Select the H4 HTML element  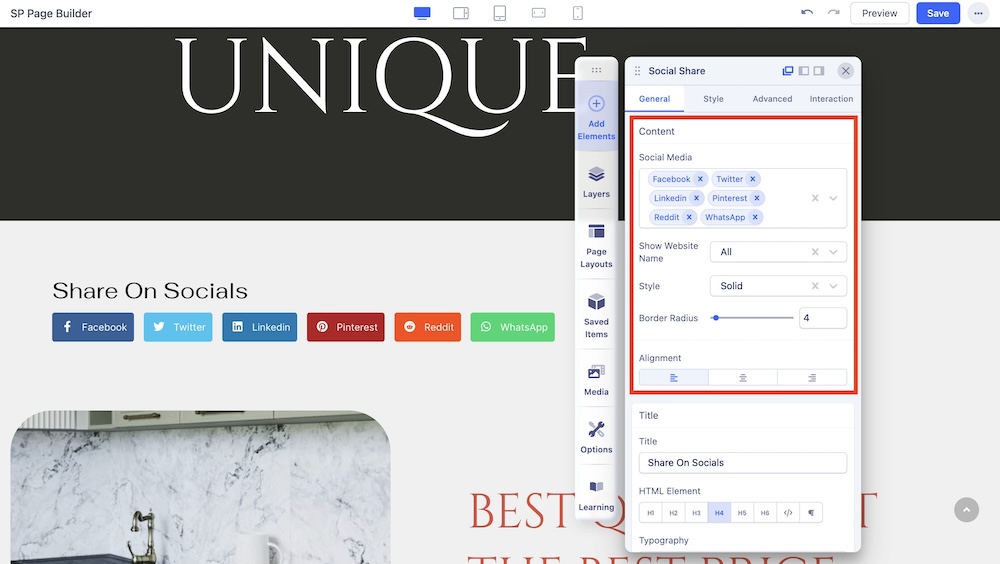(719, 513)
